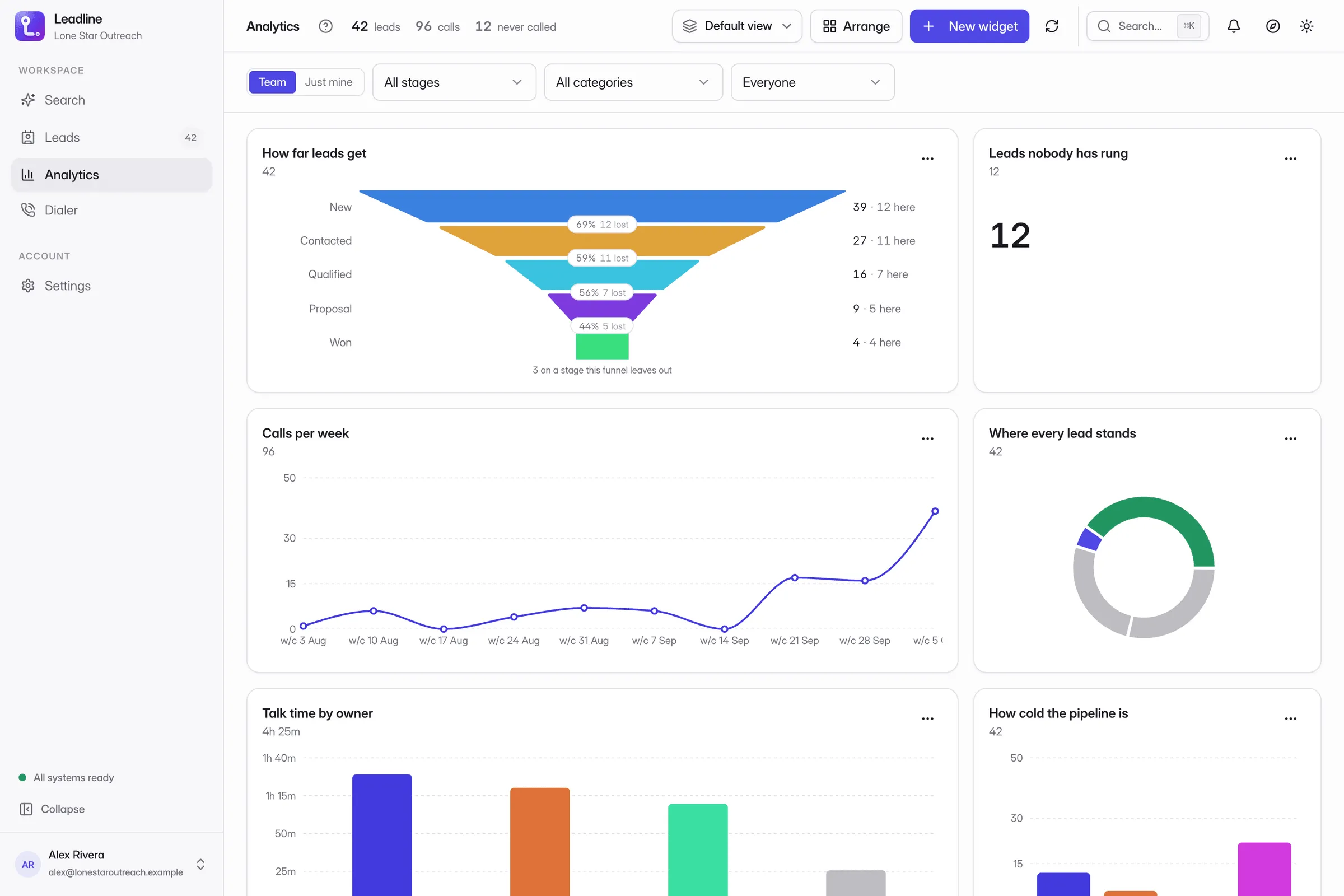Click the w/c 21 Sep data point
This screenshot has height=896, width=1344.
tap(794, 578)
